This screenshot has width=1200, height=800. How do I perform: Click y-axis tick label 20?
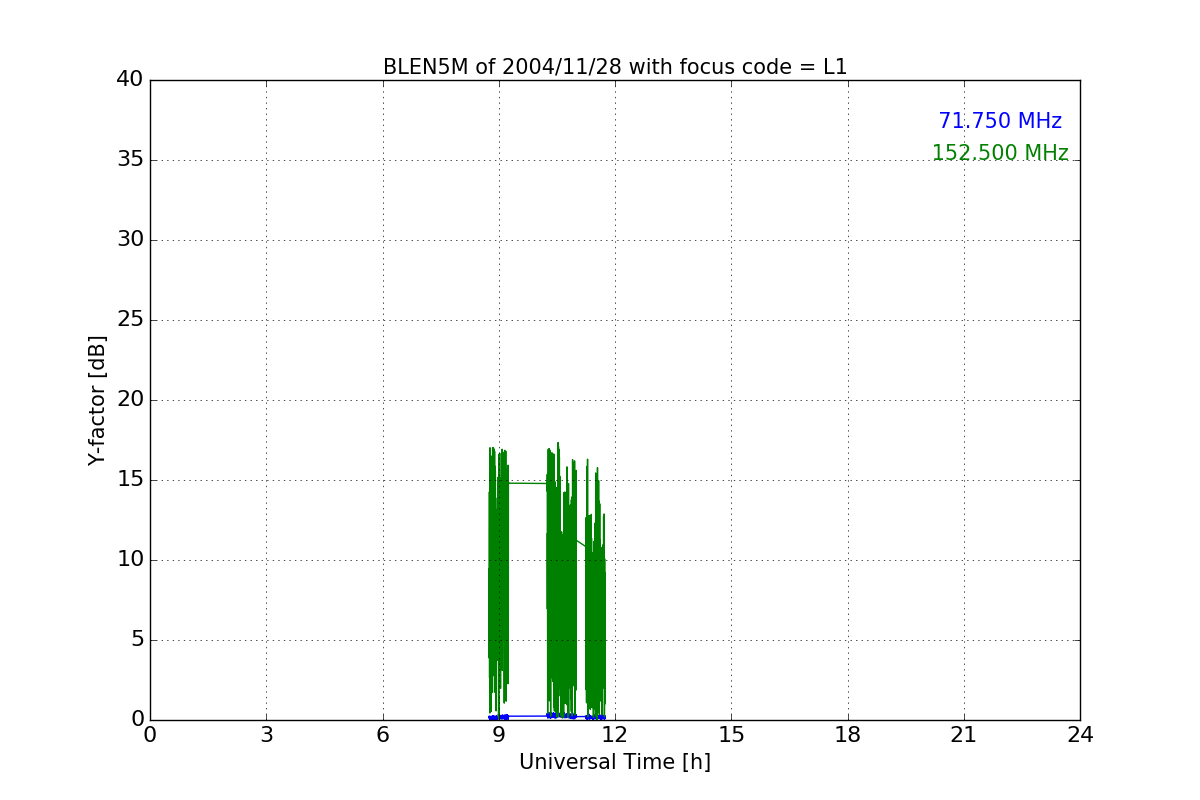130,400
